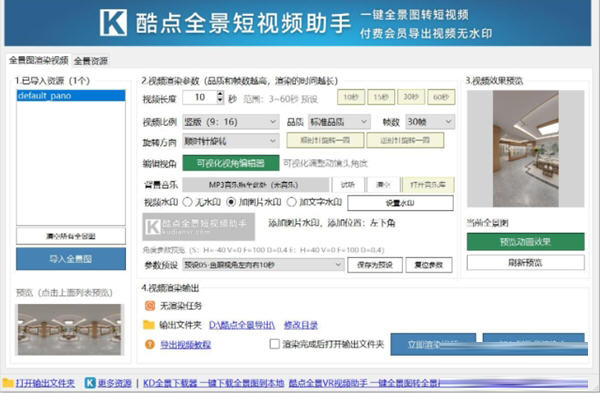The height and width of the screenshot is (393, 600).
Task: Click 逆时针旋转一圈 button
Action: point(405,140)
